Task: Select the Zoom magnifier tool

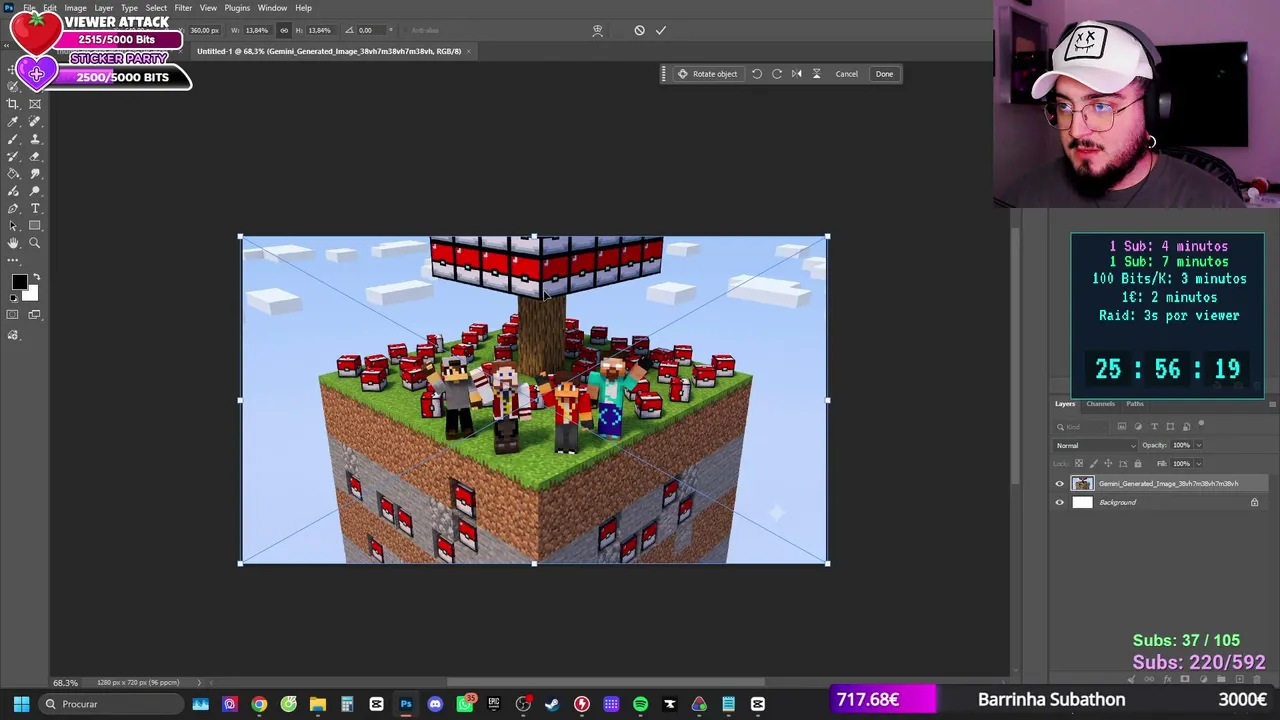Action: (35, 243)
